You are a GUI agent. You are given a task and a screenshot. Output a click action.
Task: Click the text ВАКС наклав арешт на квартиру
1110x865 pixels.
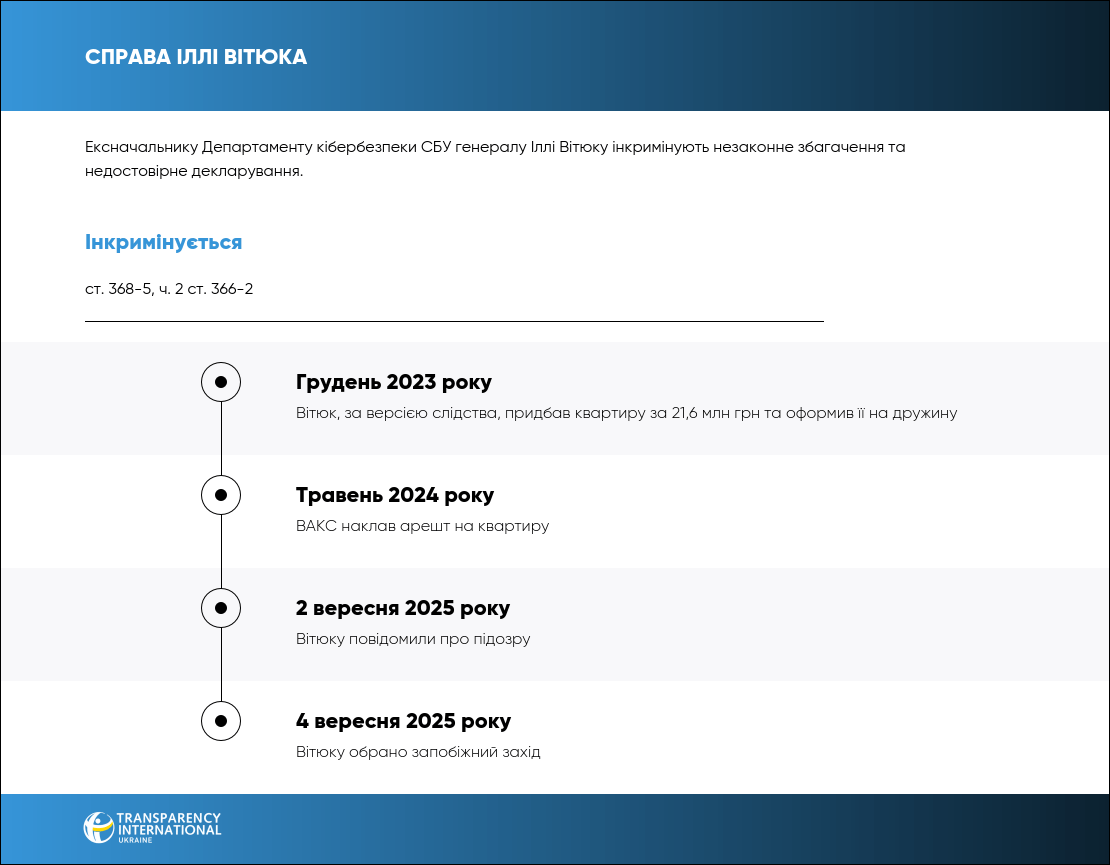422,526
